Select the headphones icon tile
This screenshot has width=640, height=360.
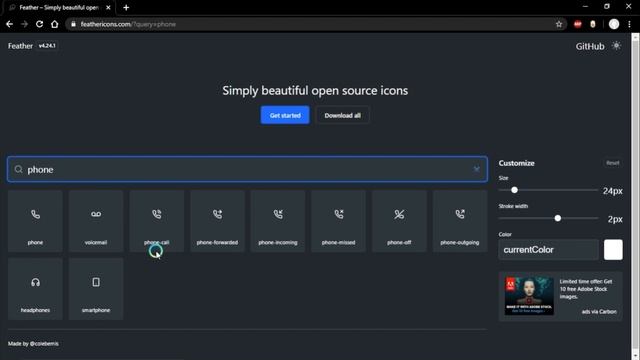point(35,289)
